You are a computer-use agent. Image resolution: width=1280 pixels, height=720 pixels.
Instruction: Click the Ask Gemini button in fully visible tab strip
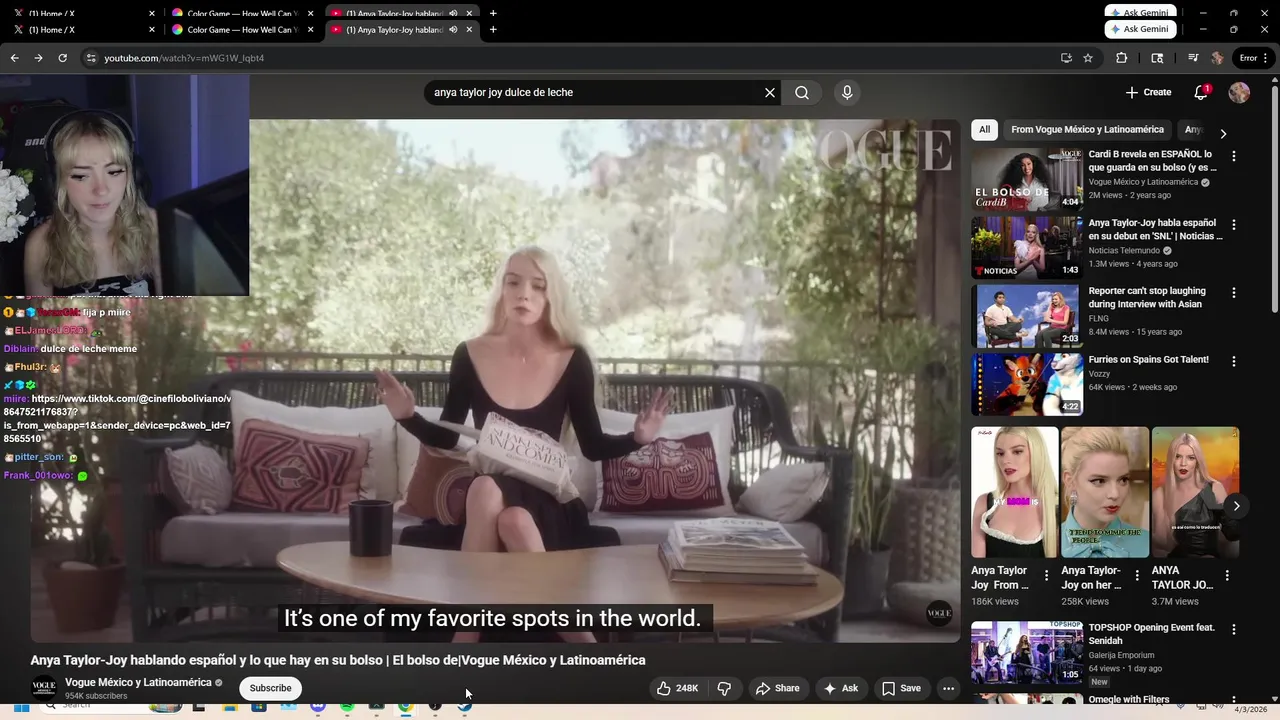pos(1140,29)
